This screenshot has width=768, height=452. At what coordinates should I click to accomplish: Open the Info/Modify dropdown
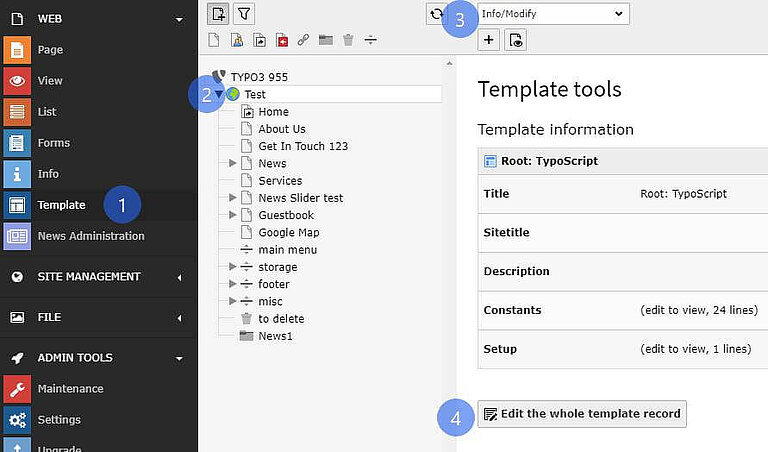[552, 13]
